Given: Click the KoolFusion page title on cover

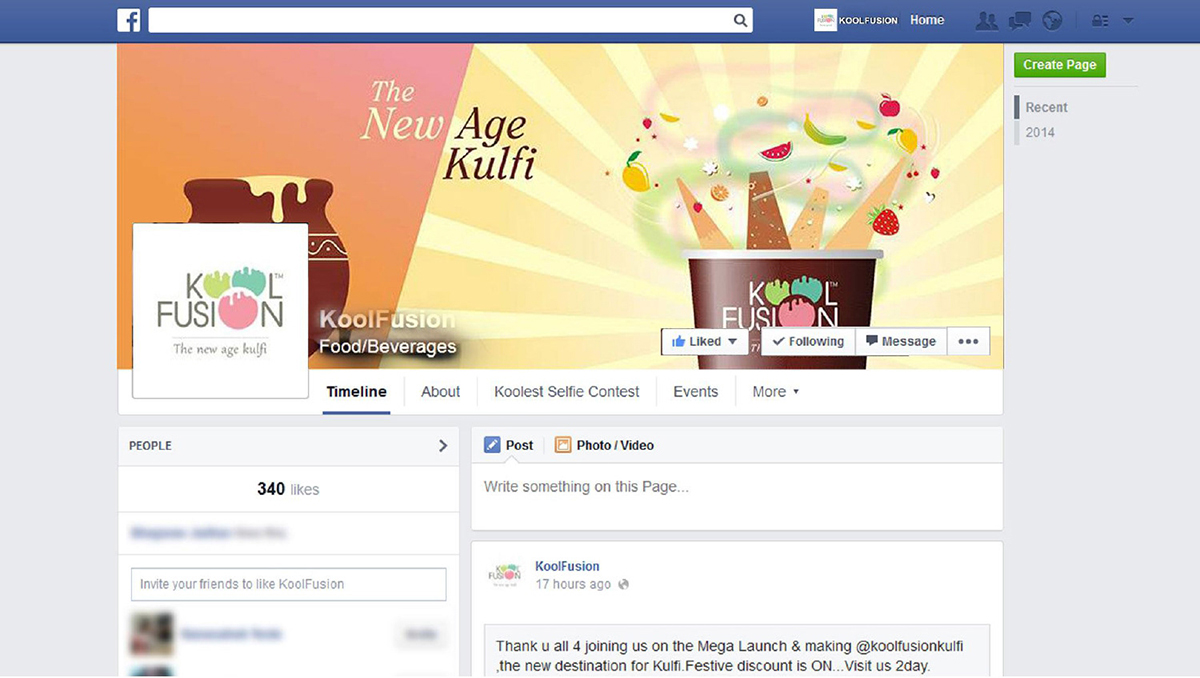Looking at the screenshot, I should (387, 320).
